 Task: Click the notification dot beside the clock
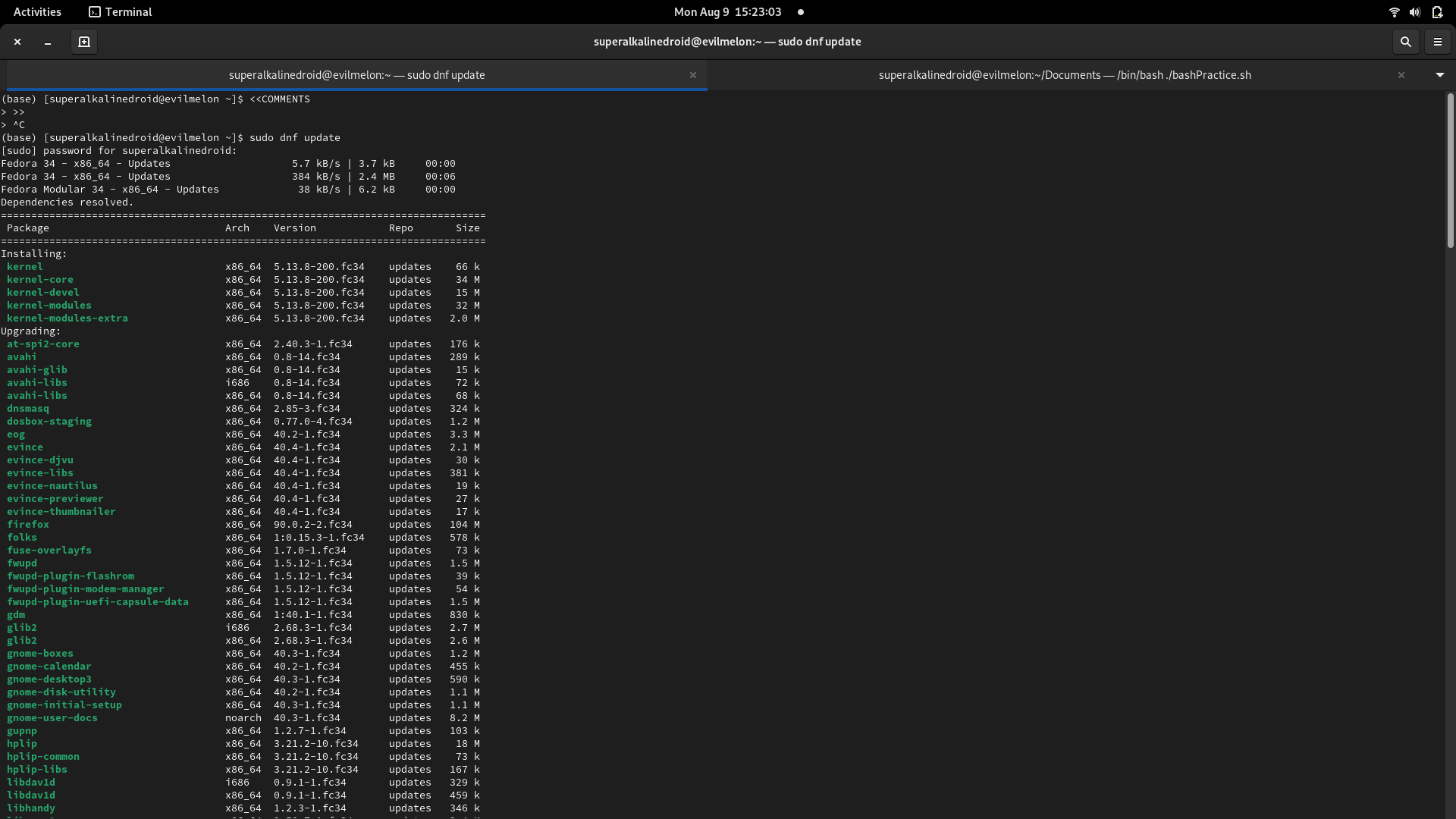tap(800, 12)
